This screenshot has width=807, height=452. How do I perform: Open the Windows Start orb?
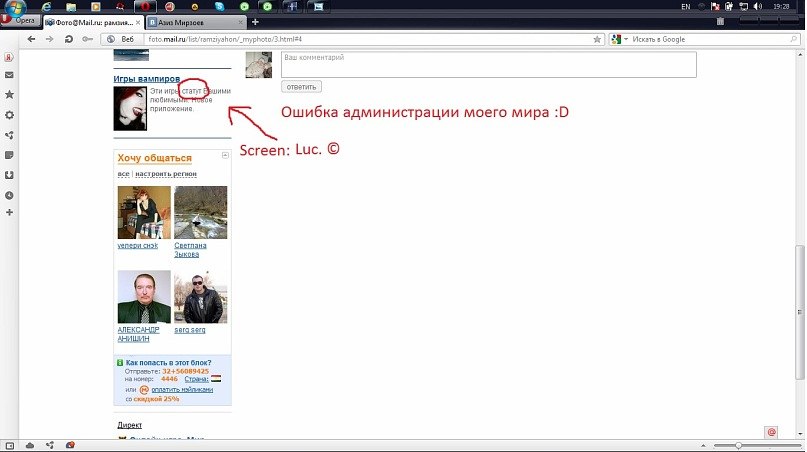[16, 7]
